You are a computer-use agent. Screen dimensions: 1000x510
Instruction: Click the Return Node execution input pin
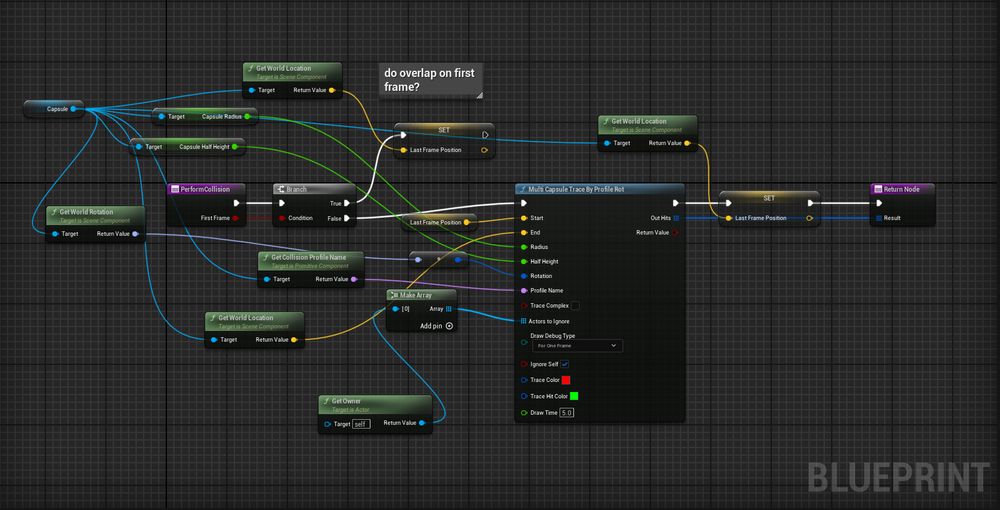(x=879, y=203)
